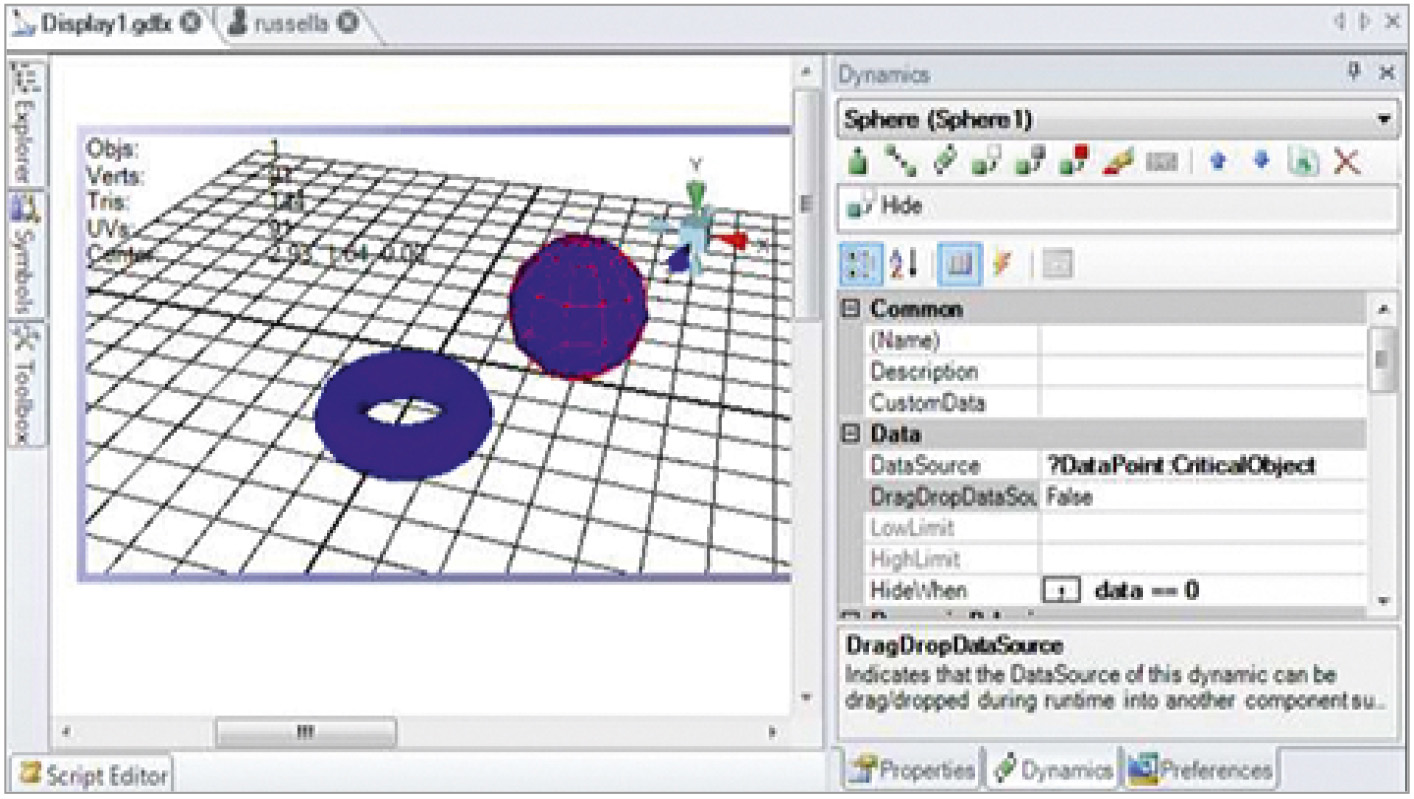Edit the DataSource value ?DataPoint:CriticalObject

click(x=1203, y=465)
